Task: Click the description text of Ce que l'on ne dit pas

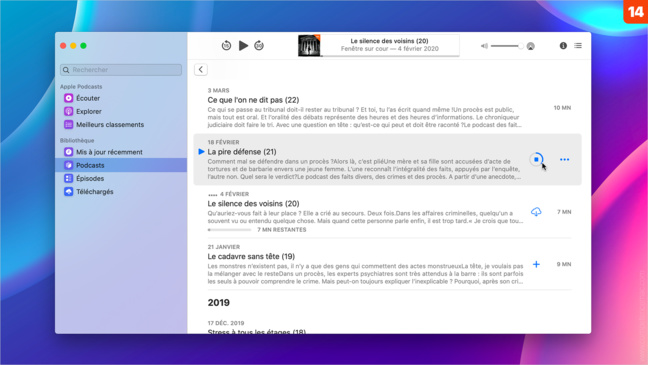Action: (x=364, y=117)
